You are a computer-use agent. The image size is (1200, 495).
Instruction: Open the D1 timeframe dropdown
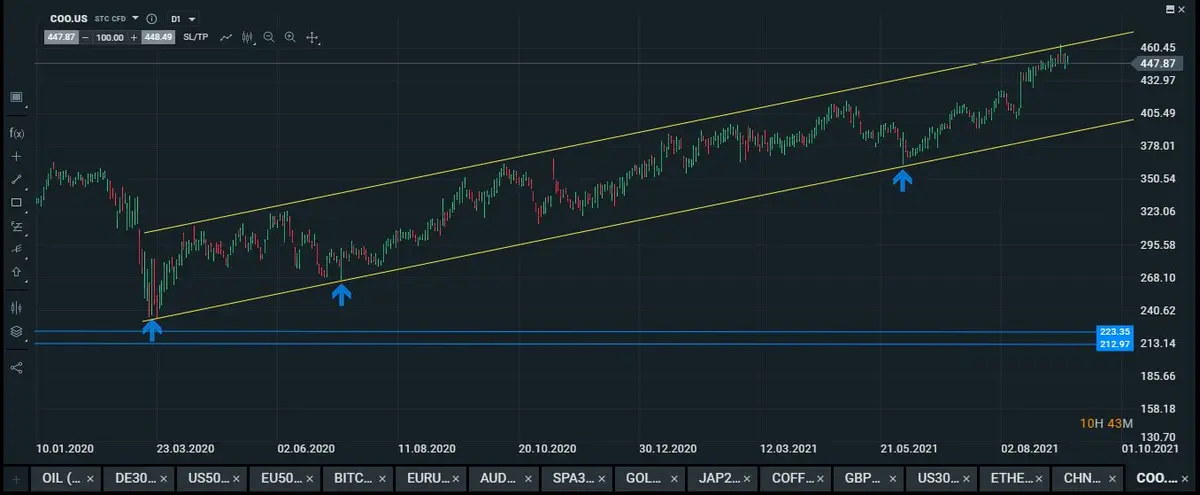182,19
